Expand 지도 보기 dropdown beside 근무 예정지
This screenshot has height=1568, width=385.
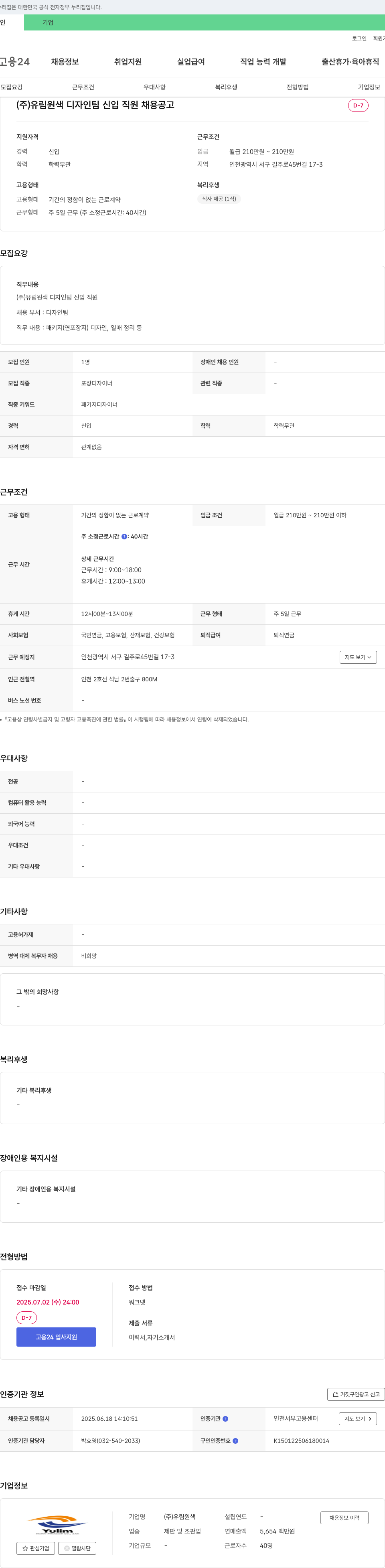point(358,657)
